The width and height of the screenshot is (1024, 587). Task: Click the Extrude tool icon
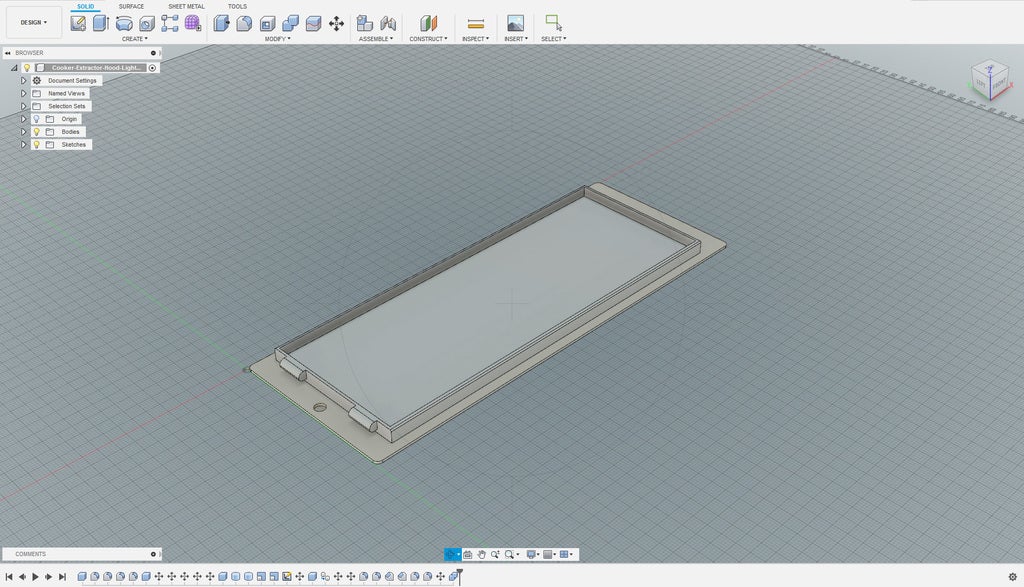(x=100, y=23)
